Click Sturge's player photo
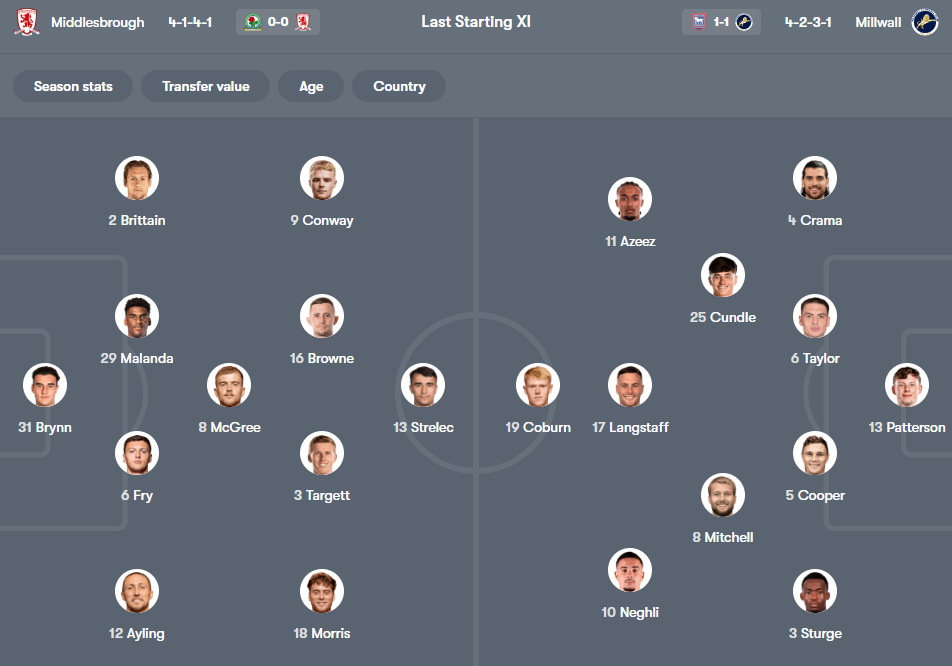952x666 pixels. [x=815, y=591]
